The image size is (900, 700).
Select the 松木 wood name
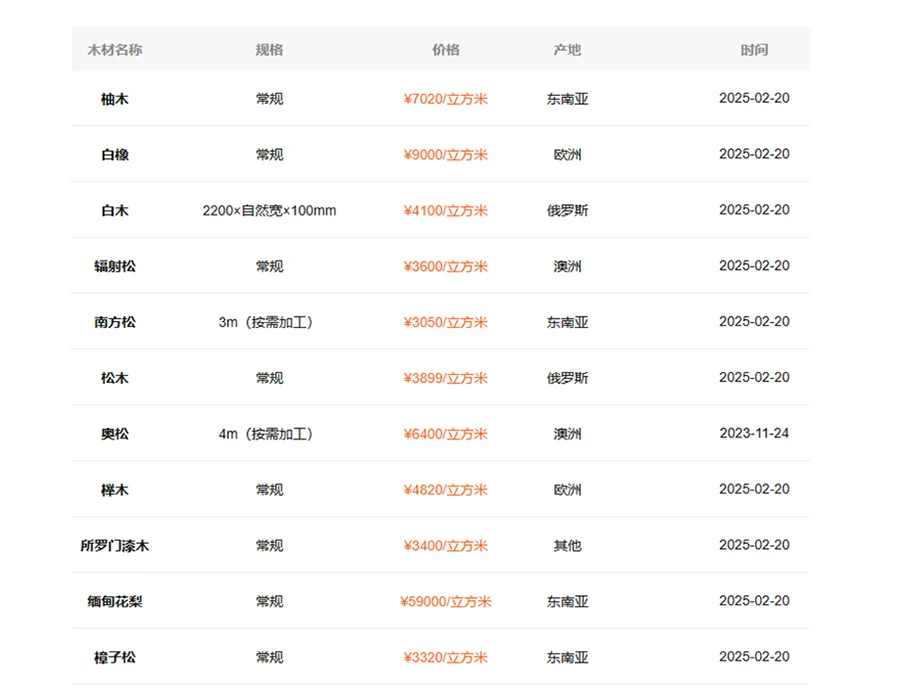115,378
